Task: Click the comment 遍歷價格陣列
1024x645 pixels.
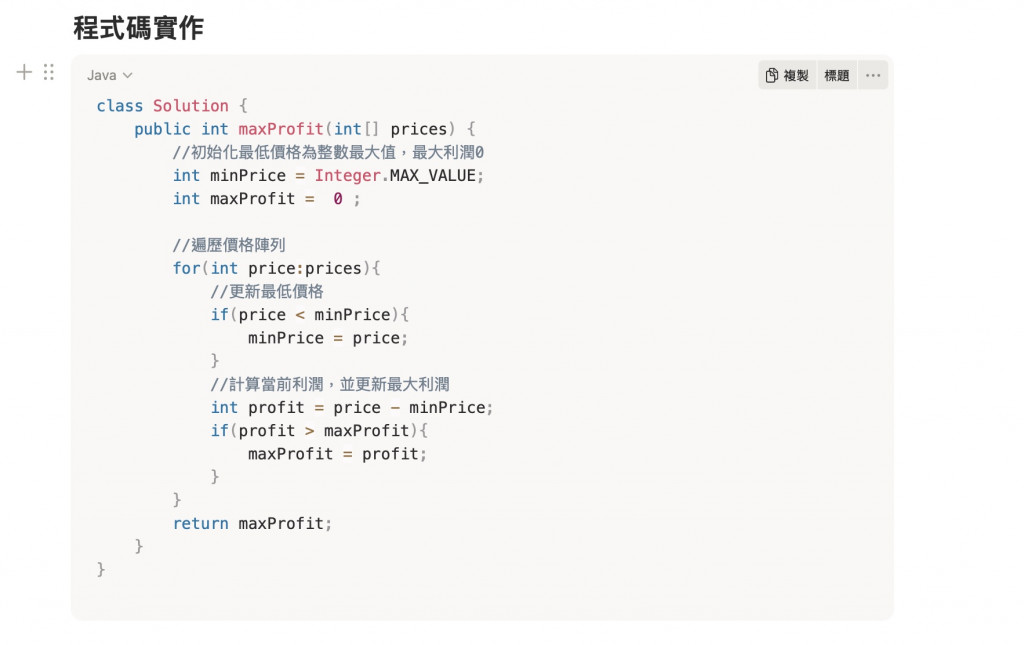Action: pyautogui.click(x=229, y=245)
